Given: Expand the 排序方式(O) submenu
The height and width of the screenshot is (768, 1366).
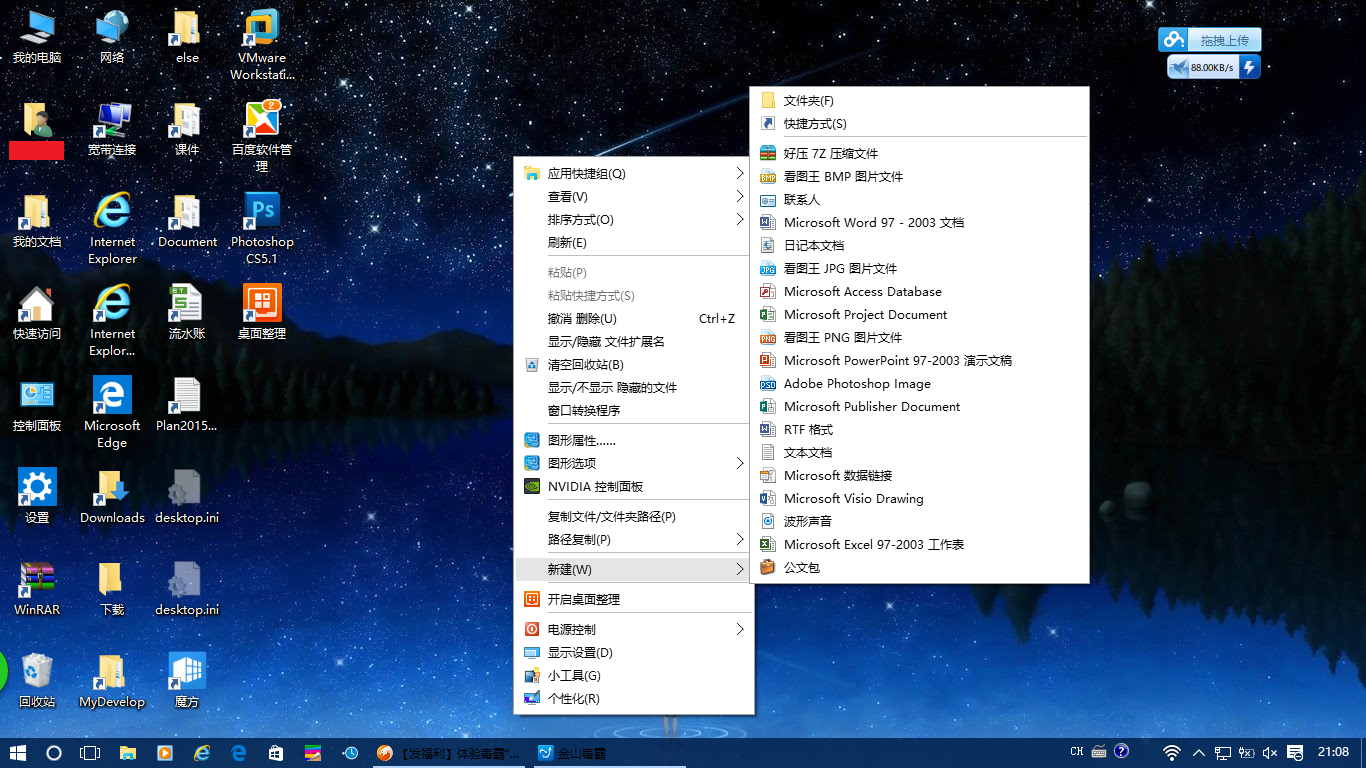Looking at the screenshot, I should coord(634,219).
